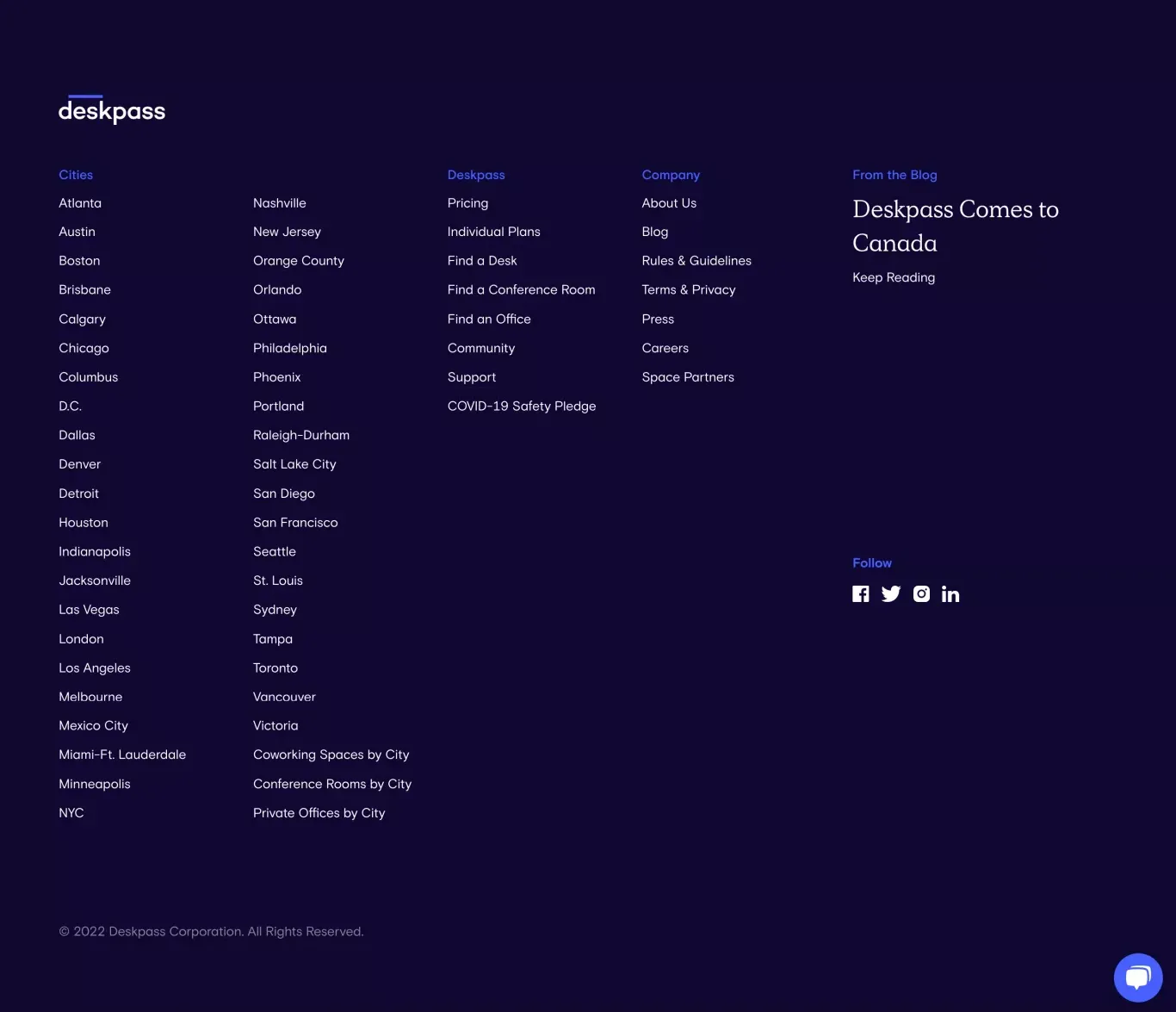Open Deskpass Twitter profile icon
Image resolution: width=1176 pixels, height=1012 pixels.
pyautogui.click(x=891, y=594)
